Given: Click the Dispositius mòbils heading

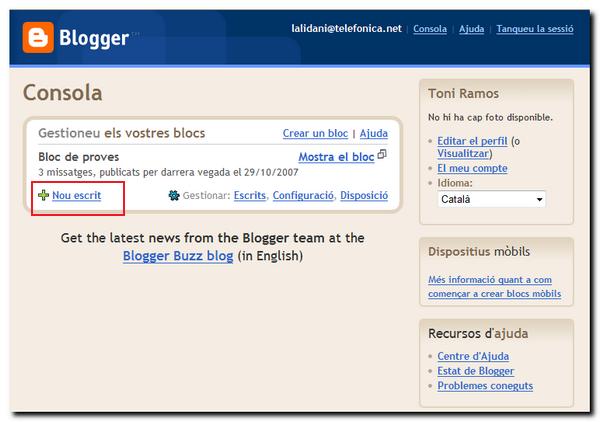Looking at the screenshot, I should 479,251.
